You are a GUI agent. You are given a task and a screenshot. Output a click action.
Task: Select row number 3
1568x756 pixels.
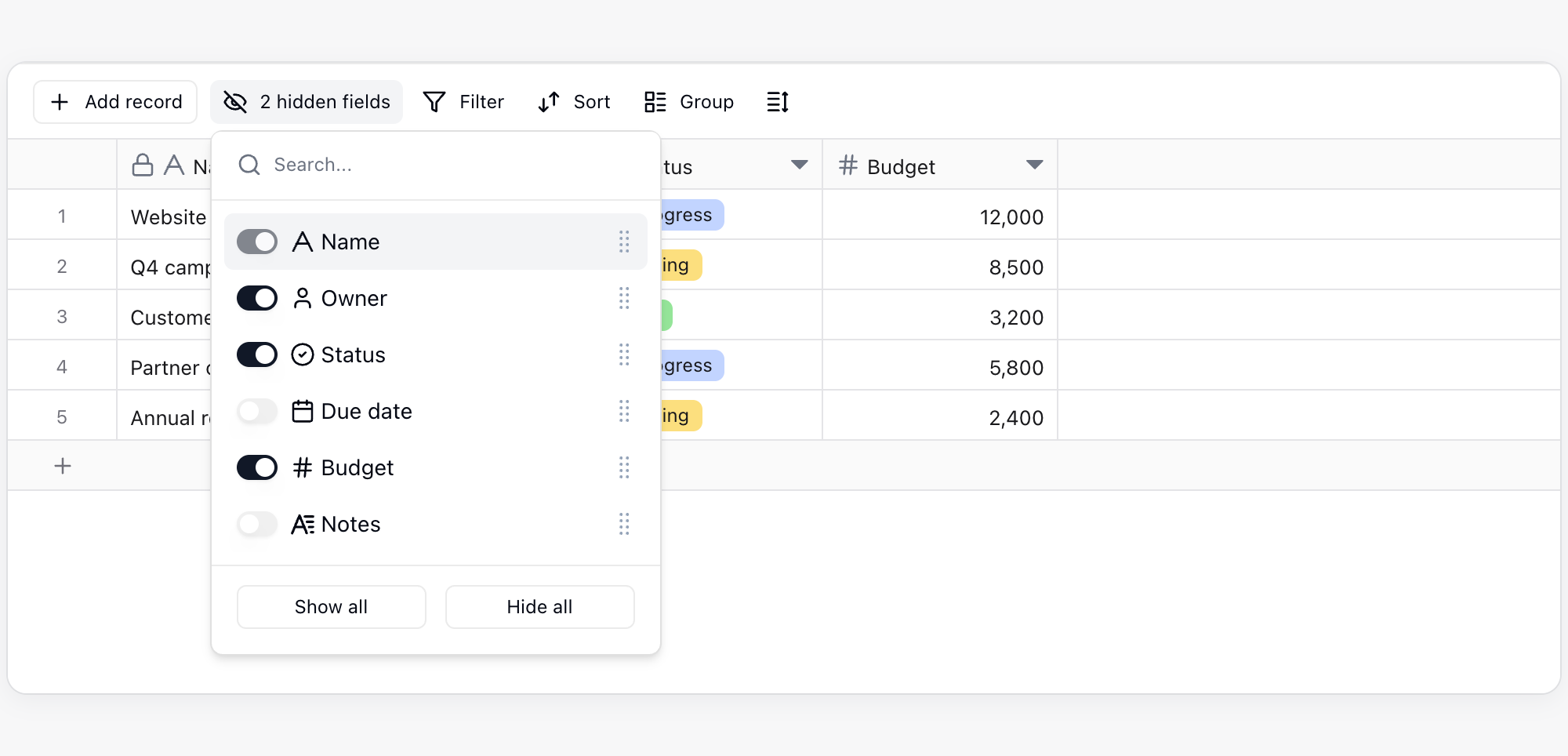(62, 315)
